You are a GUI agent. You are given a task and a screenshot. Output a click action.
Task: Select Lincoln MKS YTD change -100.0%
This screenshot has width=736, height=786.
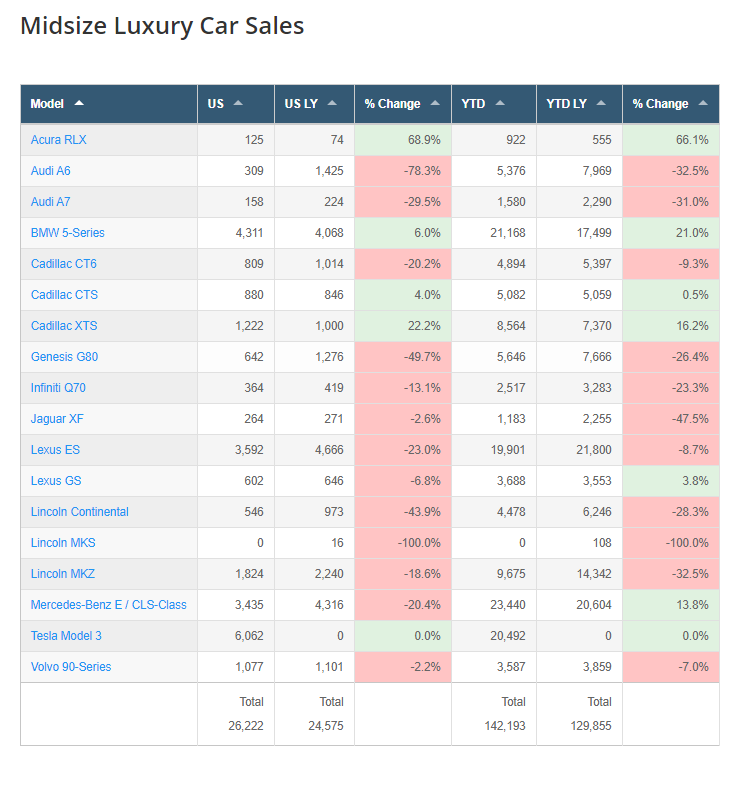[687, 543]
